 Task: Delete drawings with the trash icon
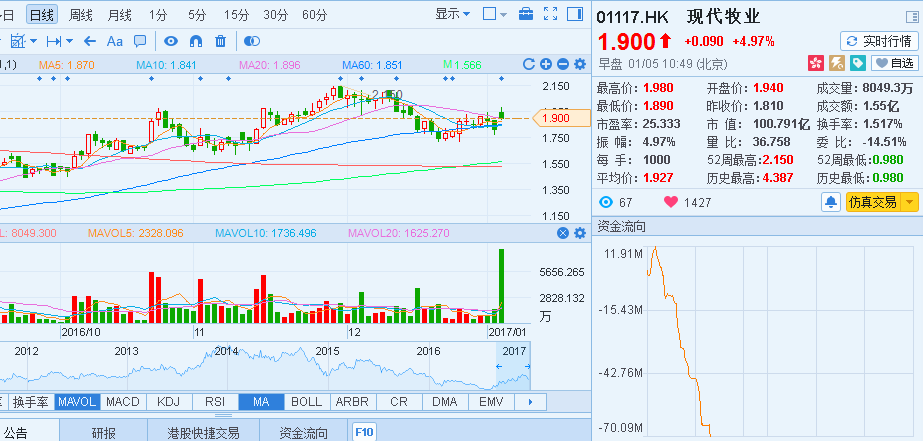tap(220, 41)
